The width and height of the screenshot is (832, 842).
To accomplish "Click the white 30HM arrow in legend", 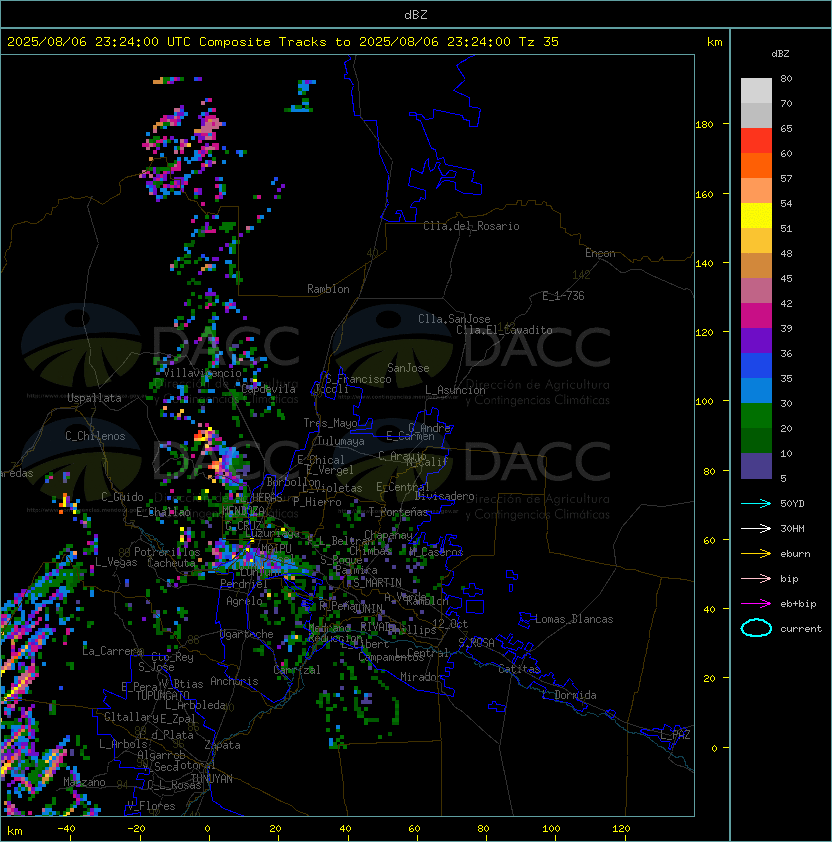I will pos(756,528).
